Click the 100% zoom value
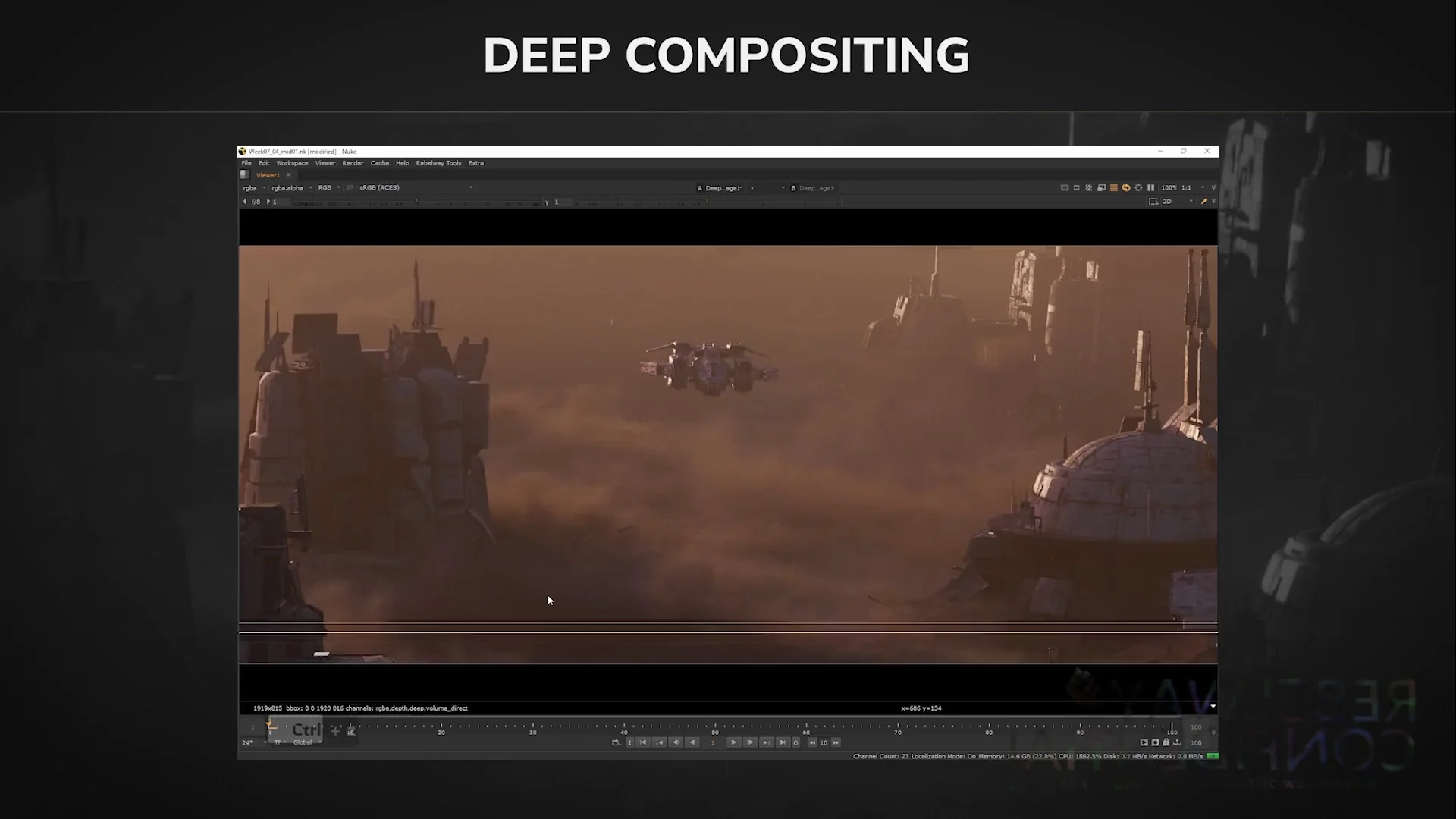Viewport: 1456px width, 819px height. coord(1169,187)
